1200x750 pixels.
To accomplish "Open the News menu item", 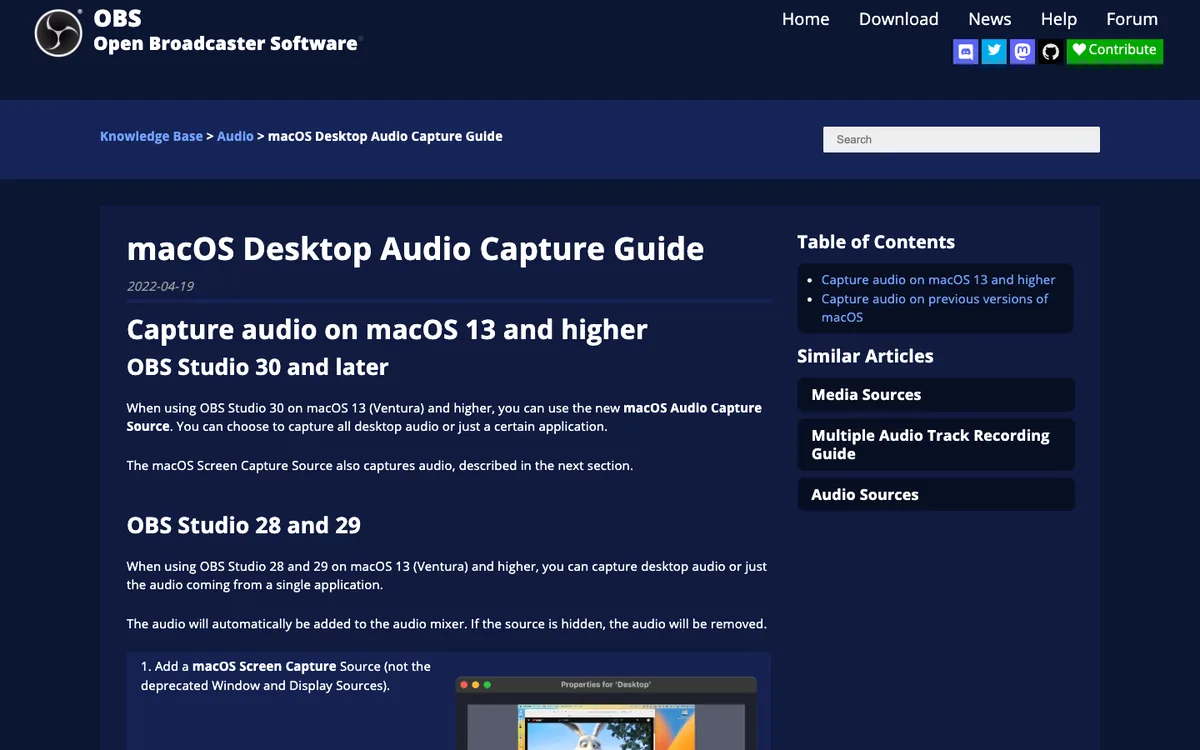I will [x=990, y=19].
